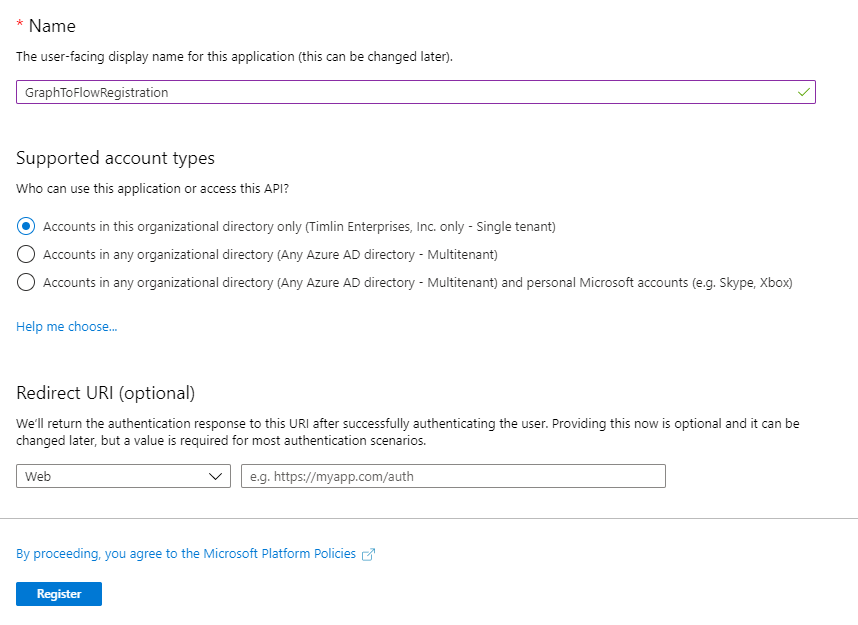The height and width of the screenshot is (625, 858).
Task: Click the green checkmark in Name field
Action: (x=803, y=92)
